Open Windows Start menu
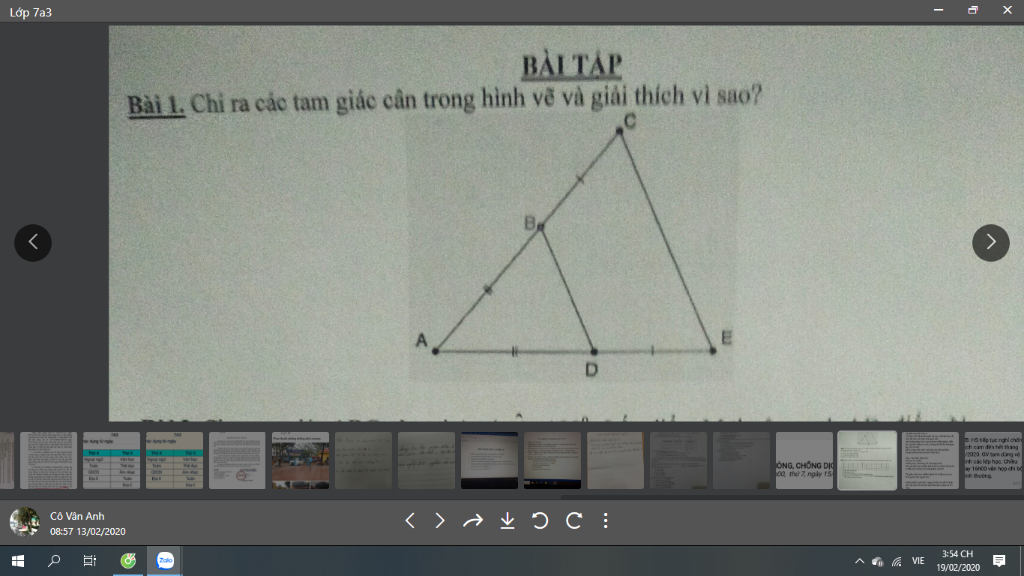The width and height of the screenshot is (1024, 576). click(18, 561)
